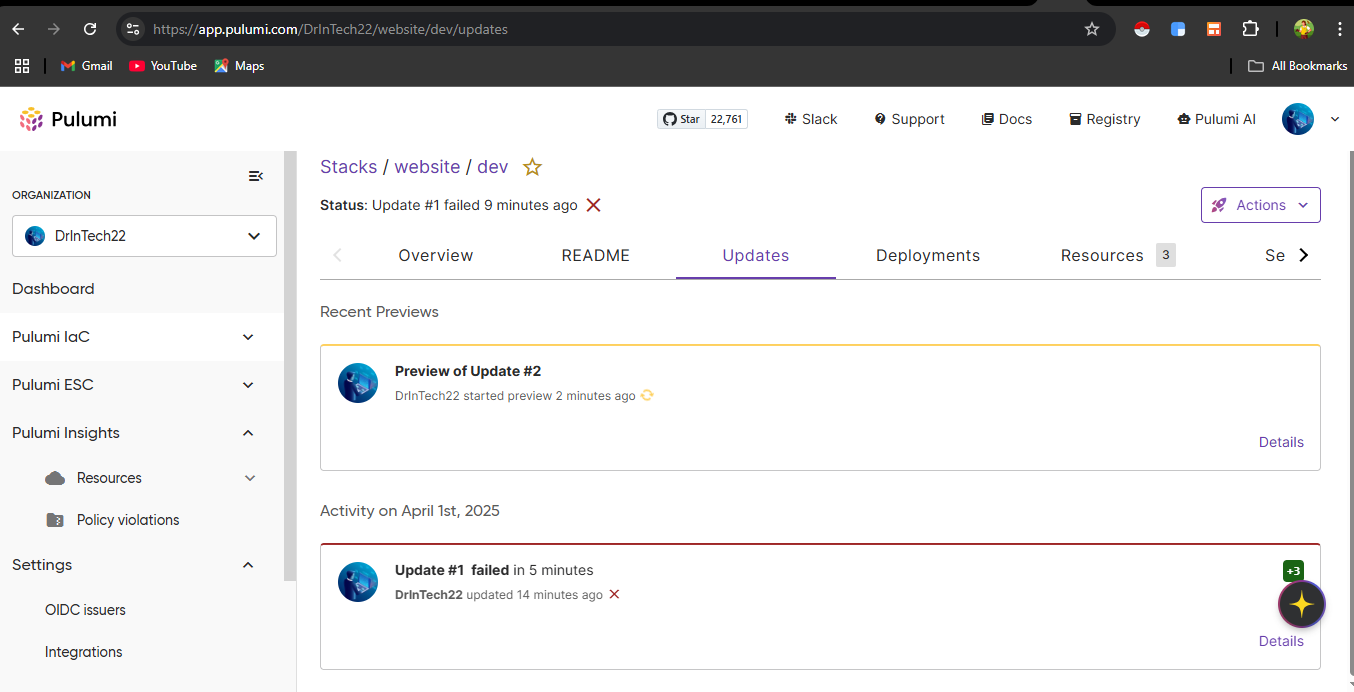Open Pulumi AI from the header

(1216, 119)
